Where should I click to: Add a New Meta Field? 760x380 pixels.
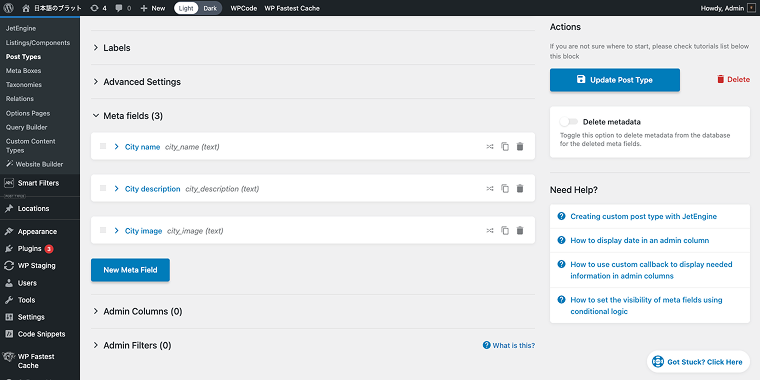(x=130, y=270)
